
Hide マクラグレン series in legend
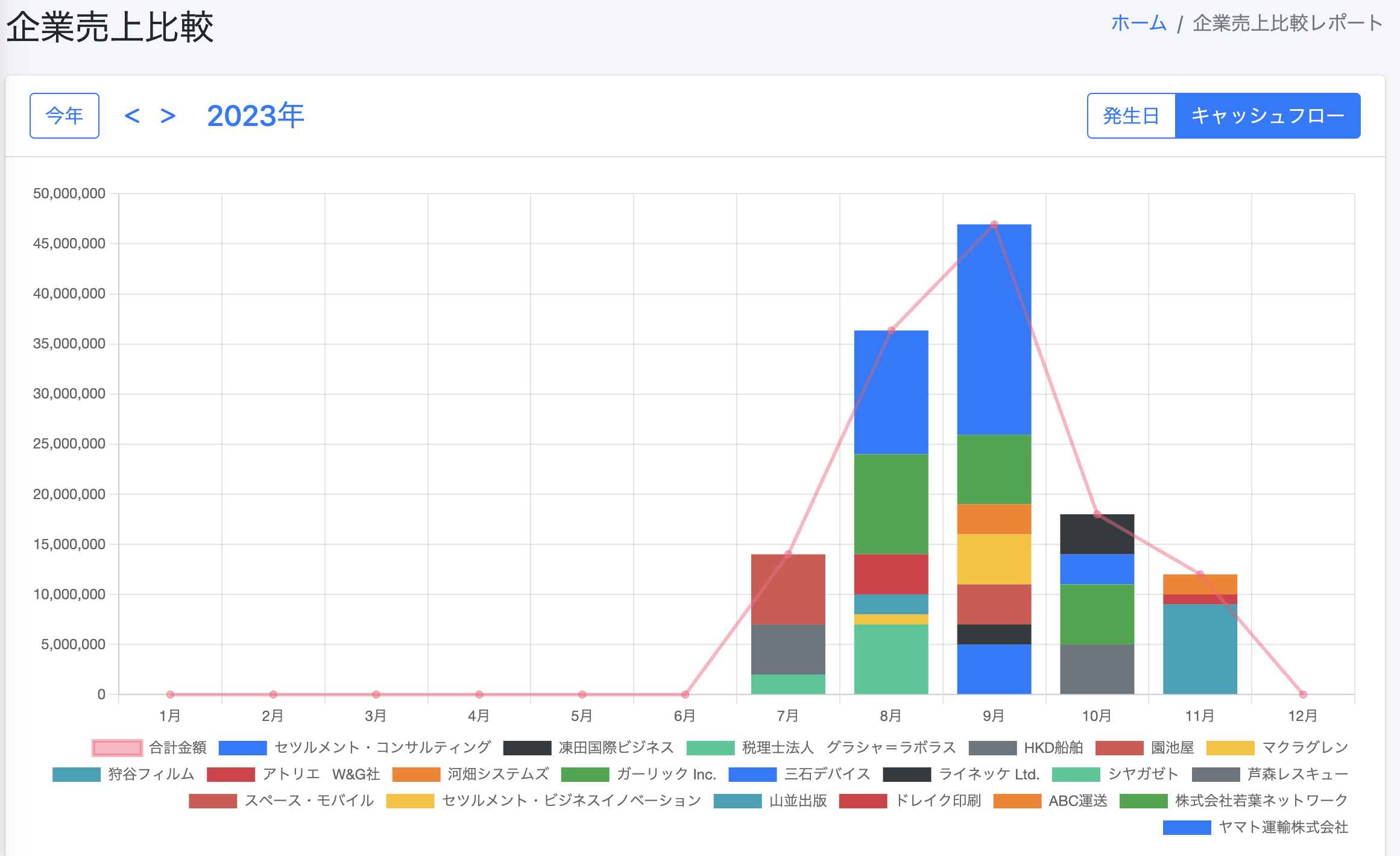pyautogui.click(x=1277, y=748)
